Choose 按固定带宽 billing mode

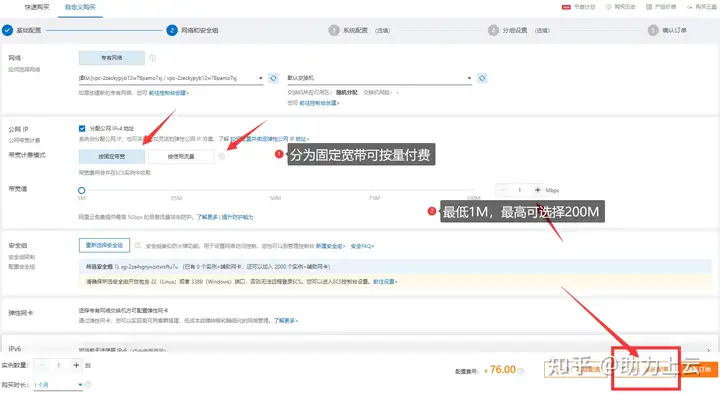112,157
